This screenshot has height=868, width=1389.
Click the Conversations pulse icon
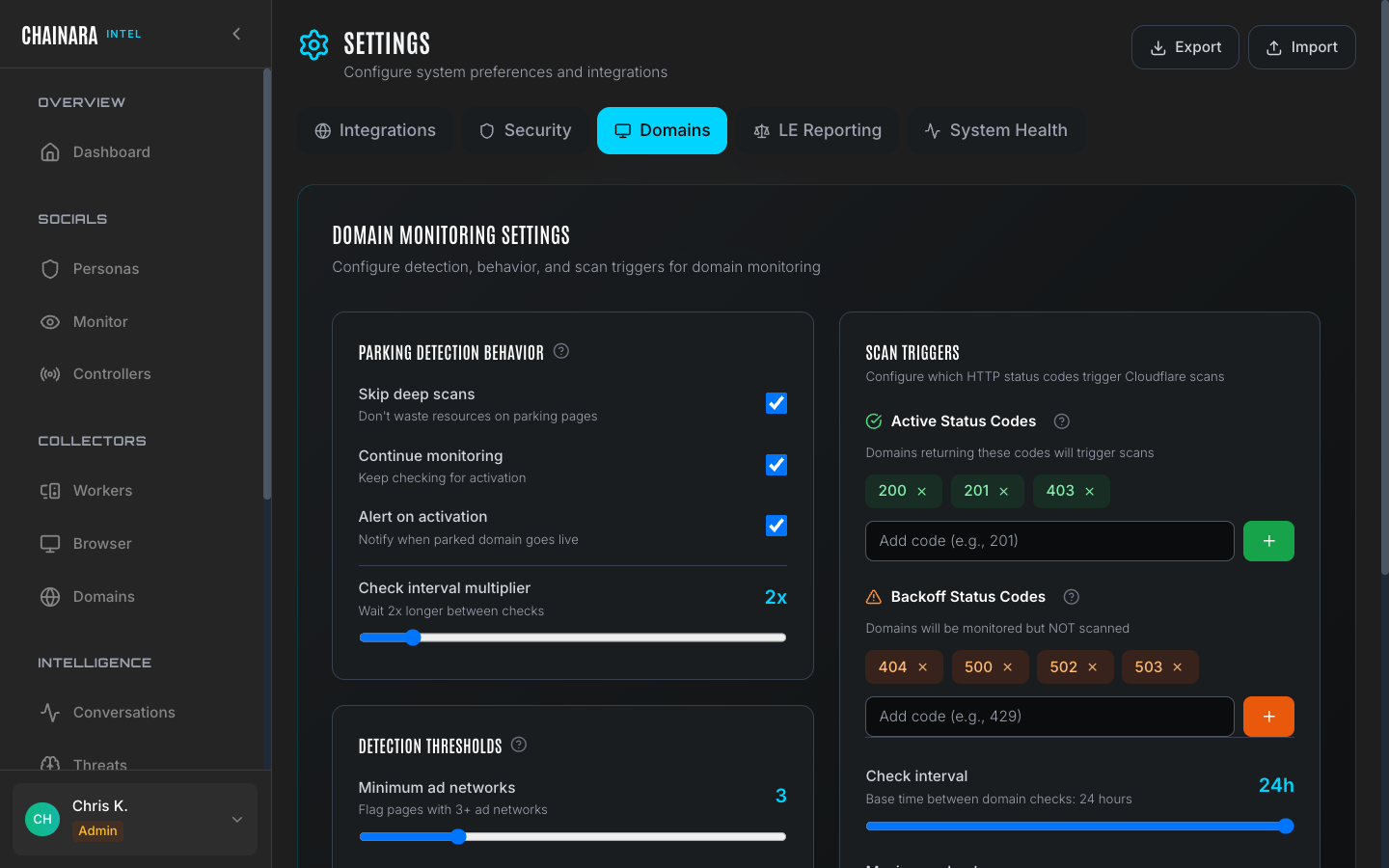50,713
